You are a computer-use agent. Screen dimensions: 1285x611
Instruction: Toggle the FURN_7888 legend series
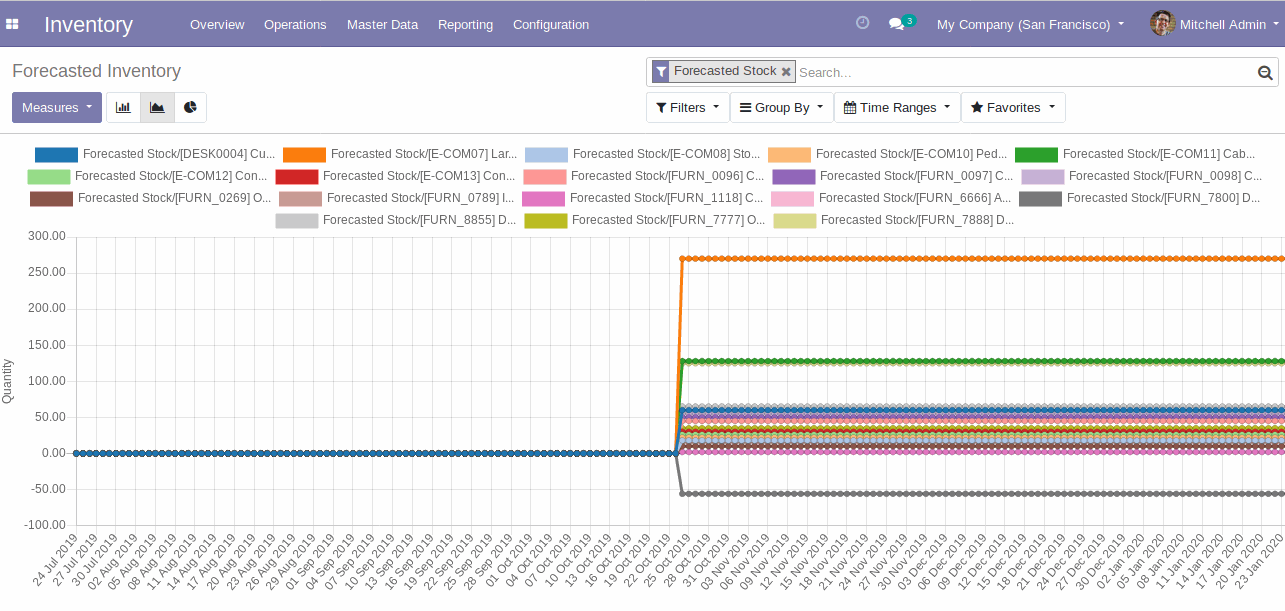pyautogui.click(x=893, y=221)
